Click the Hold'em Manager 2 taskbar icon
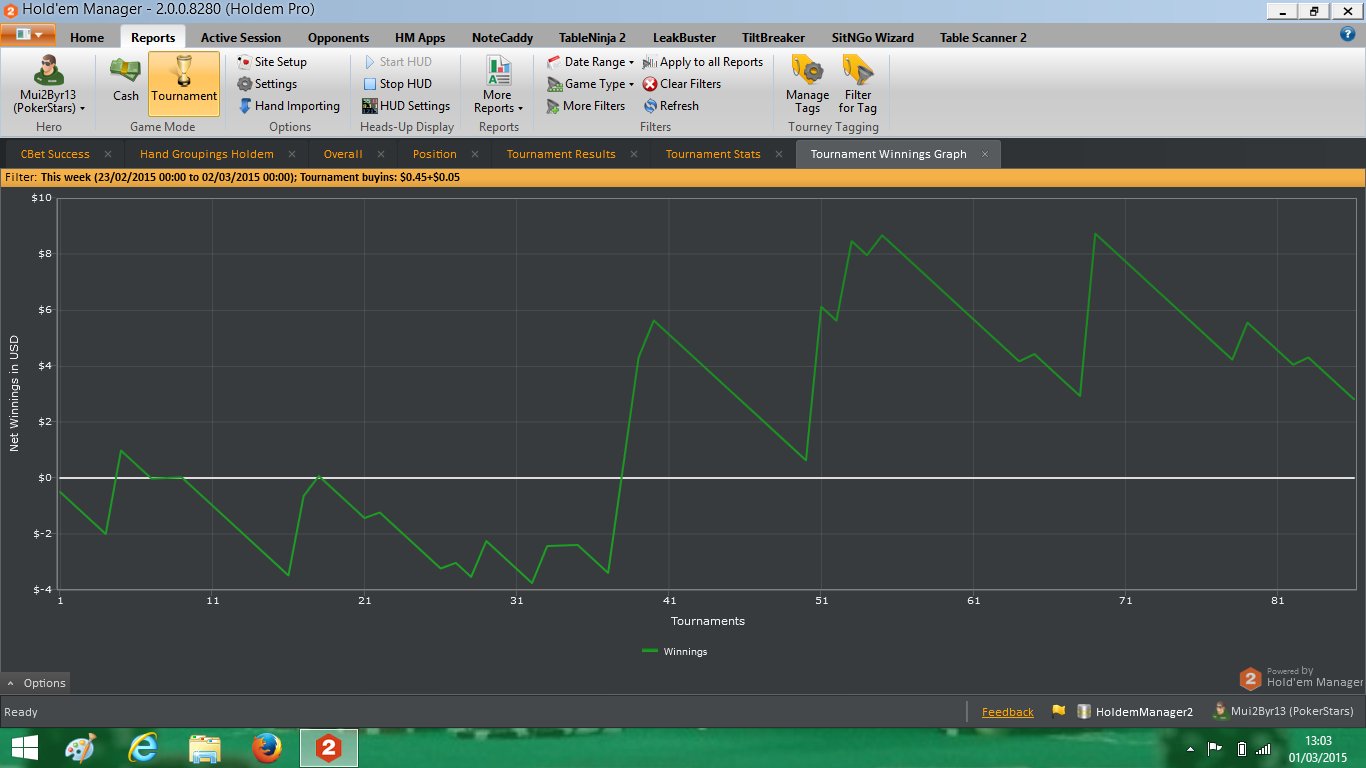The image size is (1366, 768). [x=329, y=748]
